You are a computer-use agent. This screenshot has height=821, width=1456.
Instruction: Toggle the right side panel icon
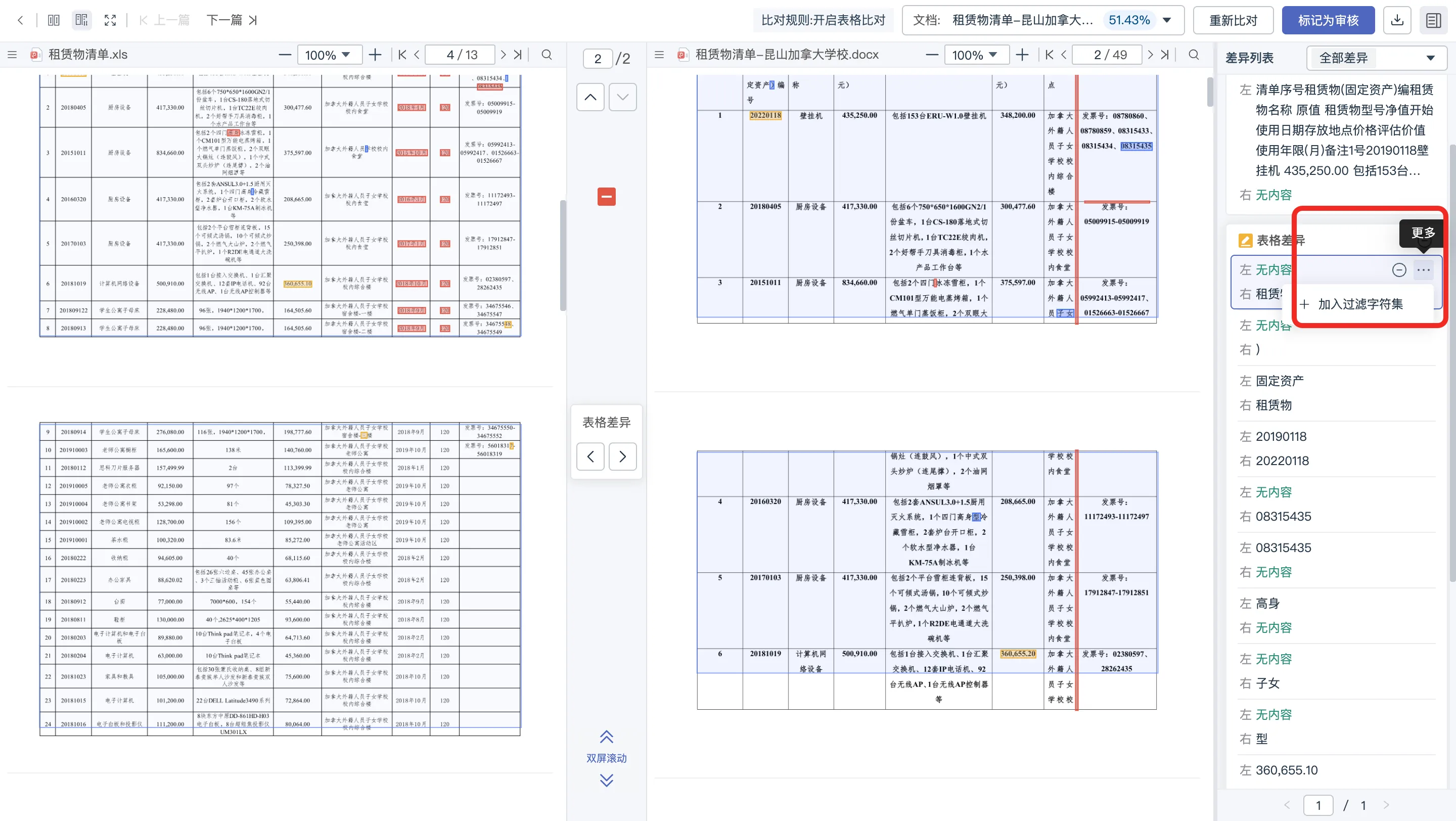tap(1433, 20)
